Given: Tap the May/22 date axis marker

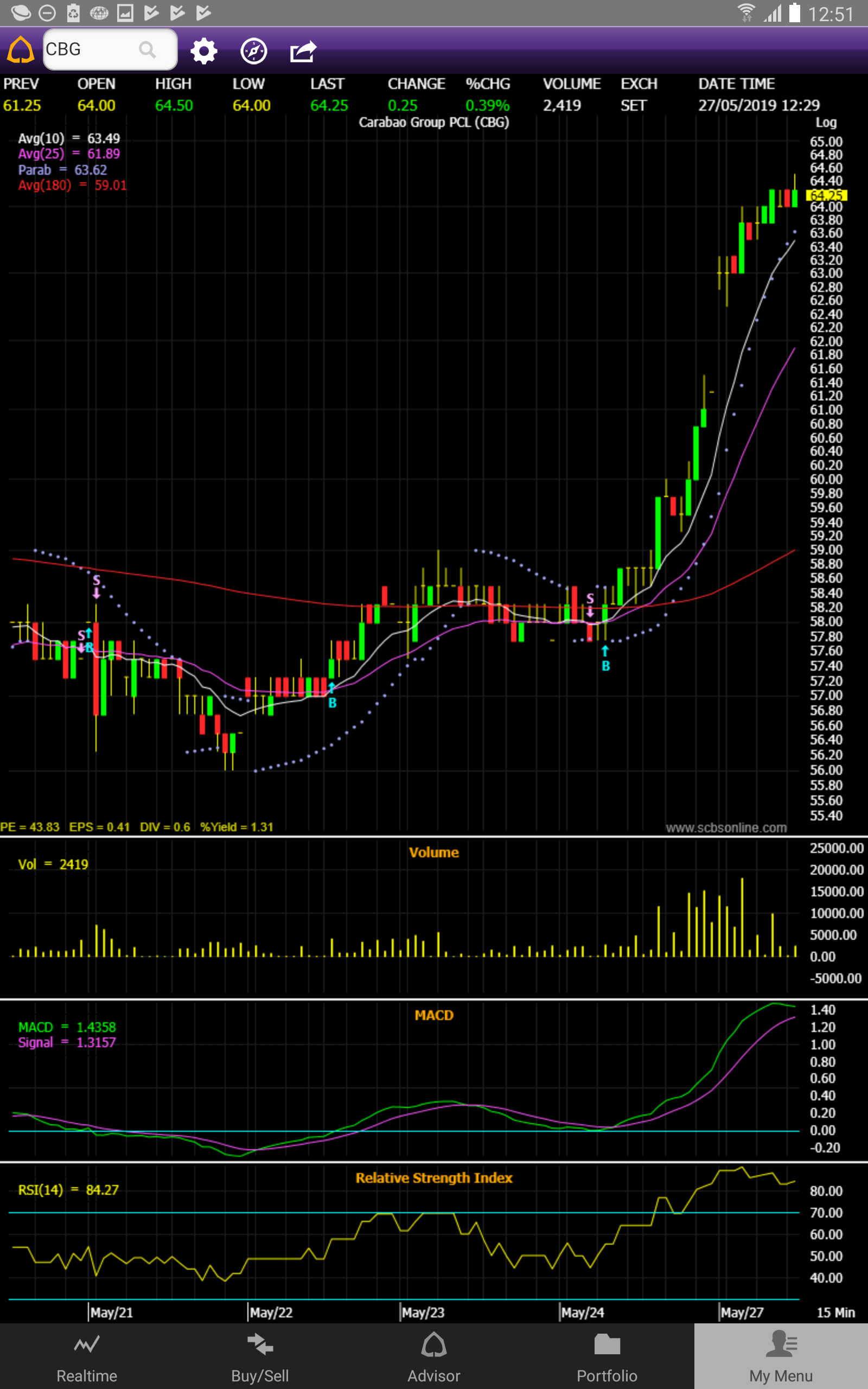Looking at the screenshot, I should (x=271, y=1312).
